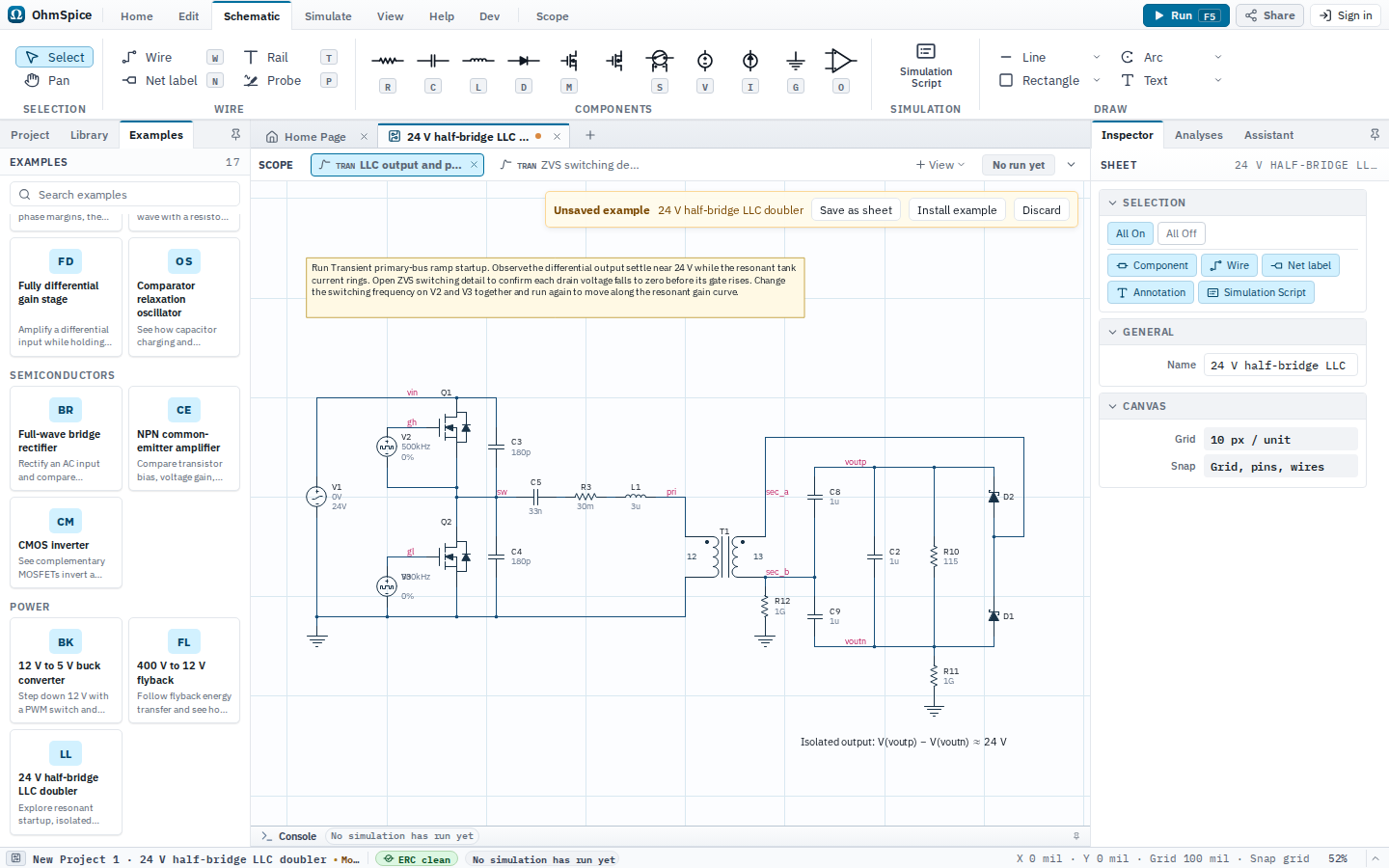Click the Search examples field
The image size is (1389, 868).
(124, 195)
